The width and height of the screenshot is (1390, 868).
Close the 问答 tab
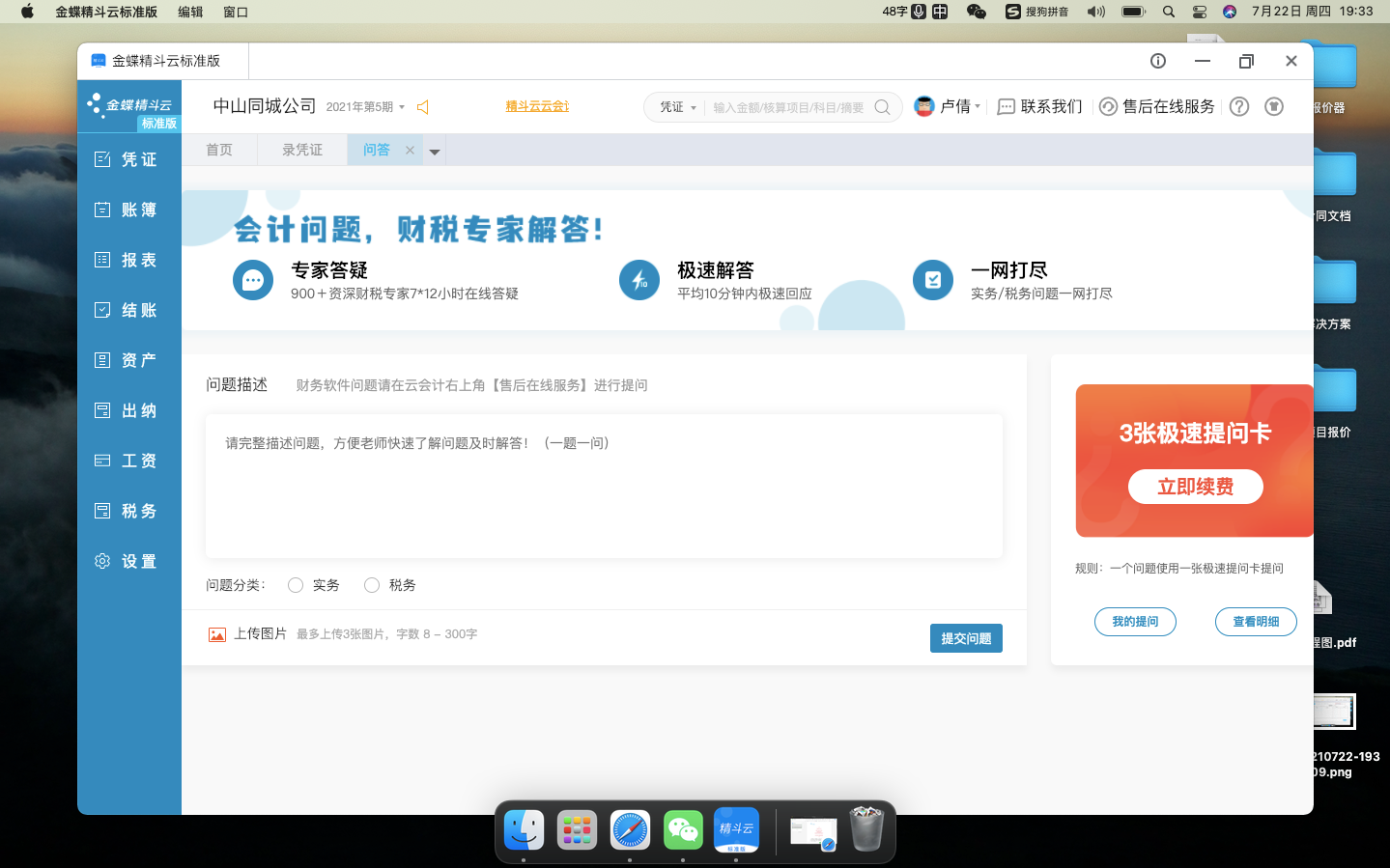410,150
